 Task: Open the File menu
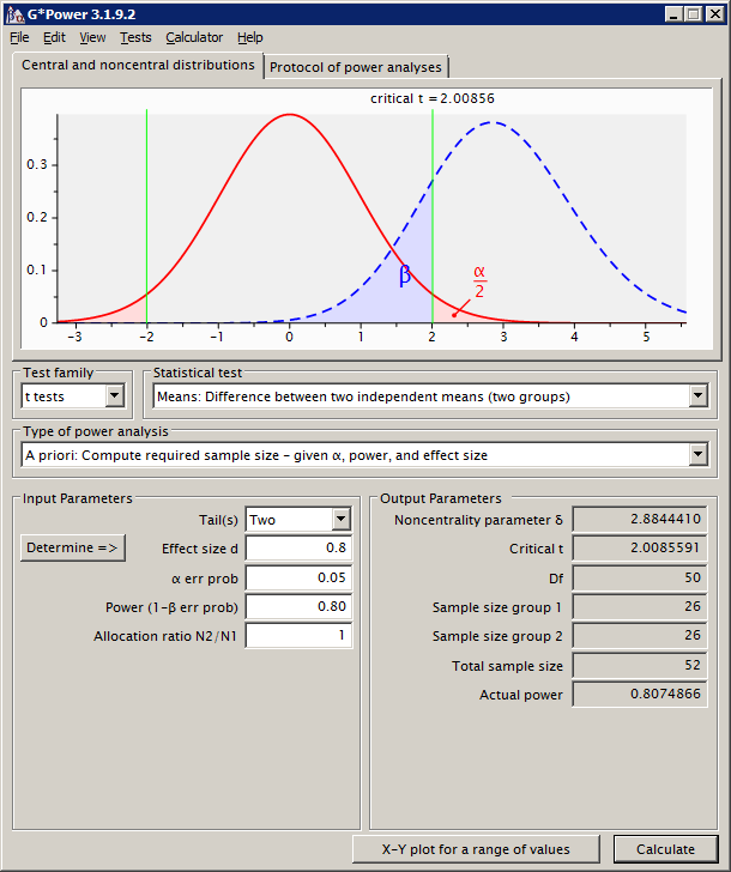click(19, 37)
